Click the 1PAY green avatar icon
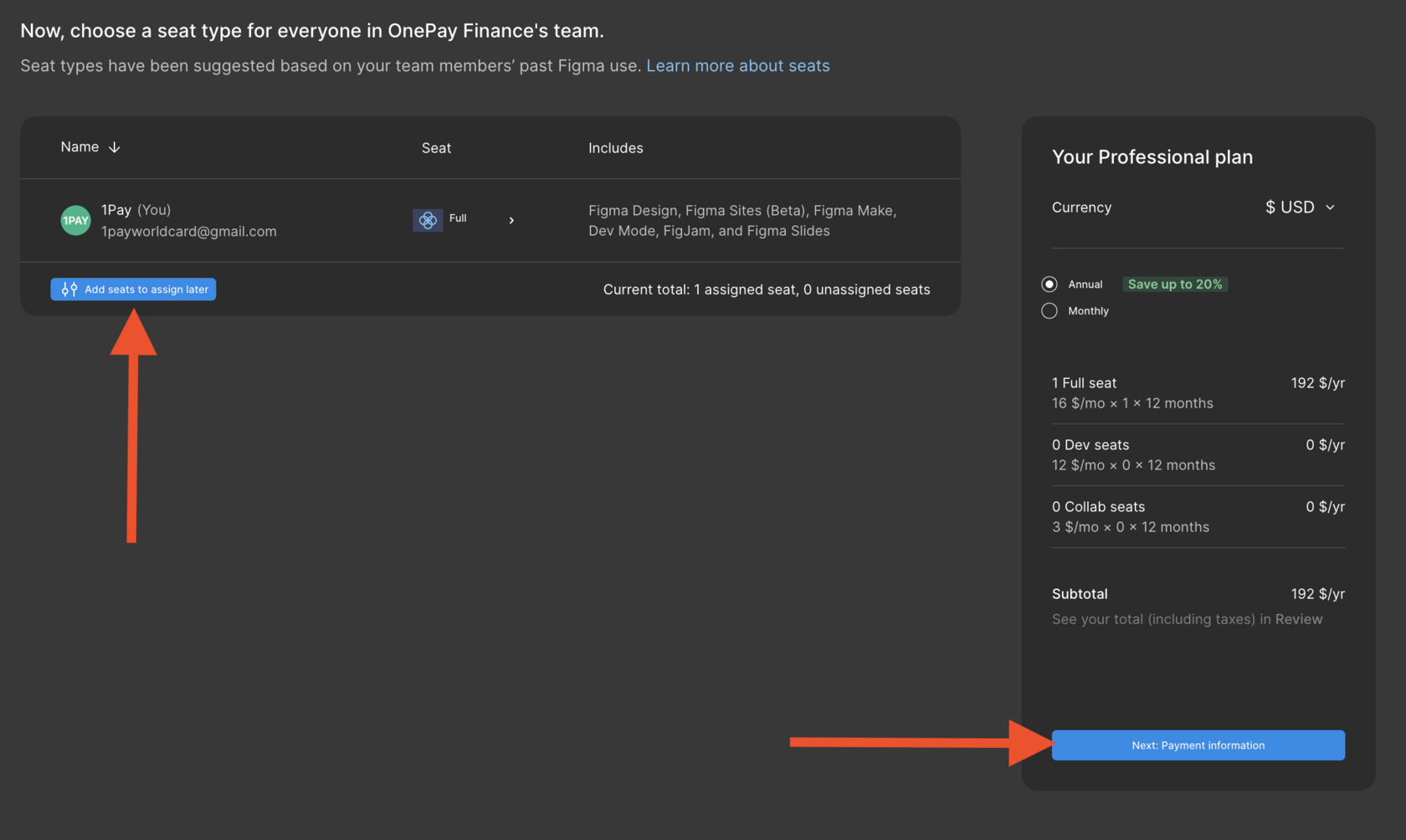1406x840 pixels. pos(75,220)
